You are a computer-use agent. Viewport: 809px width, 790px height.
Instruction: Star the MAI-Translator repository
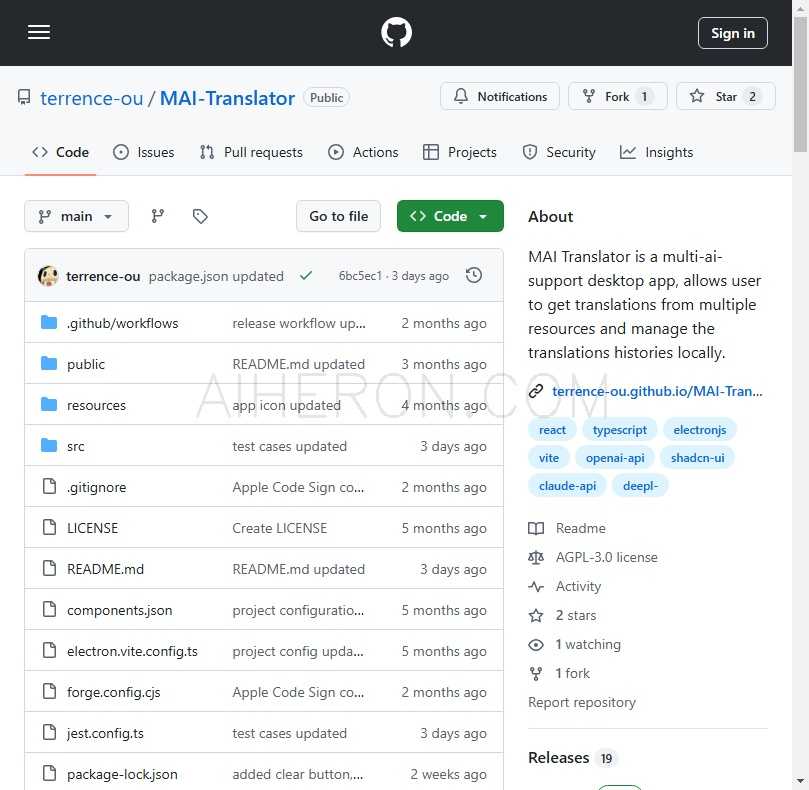(x=725, y=96)
